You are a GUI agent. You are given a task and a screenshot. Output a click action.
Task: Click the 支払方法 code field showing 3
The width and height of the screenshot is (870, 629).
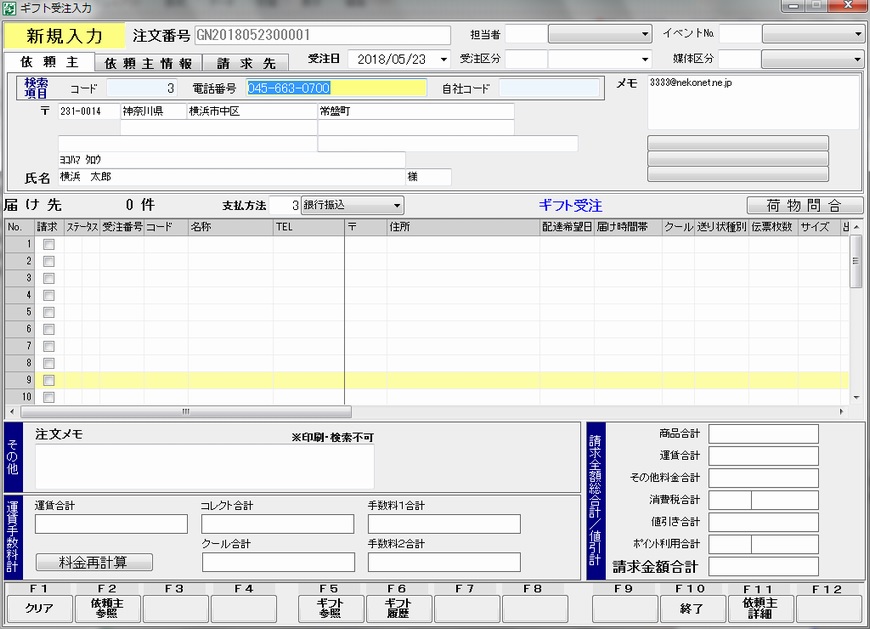click(285, 205)
